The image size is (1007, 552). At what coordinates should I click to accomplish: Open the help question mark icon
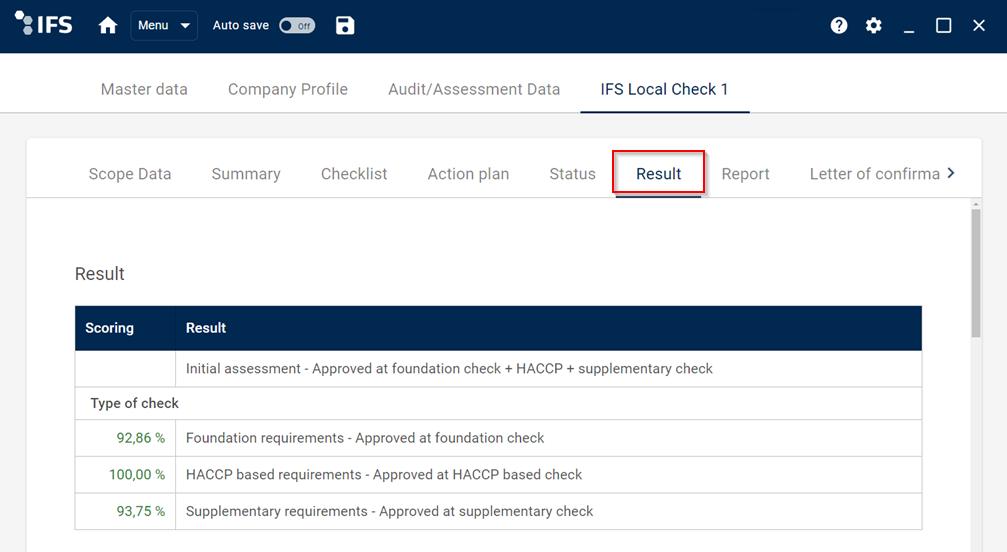(x=839, y=26)
